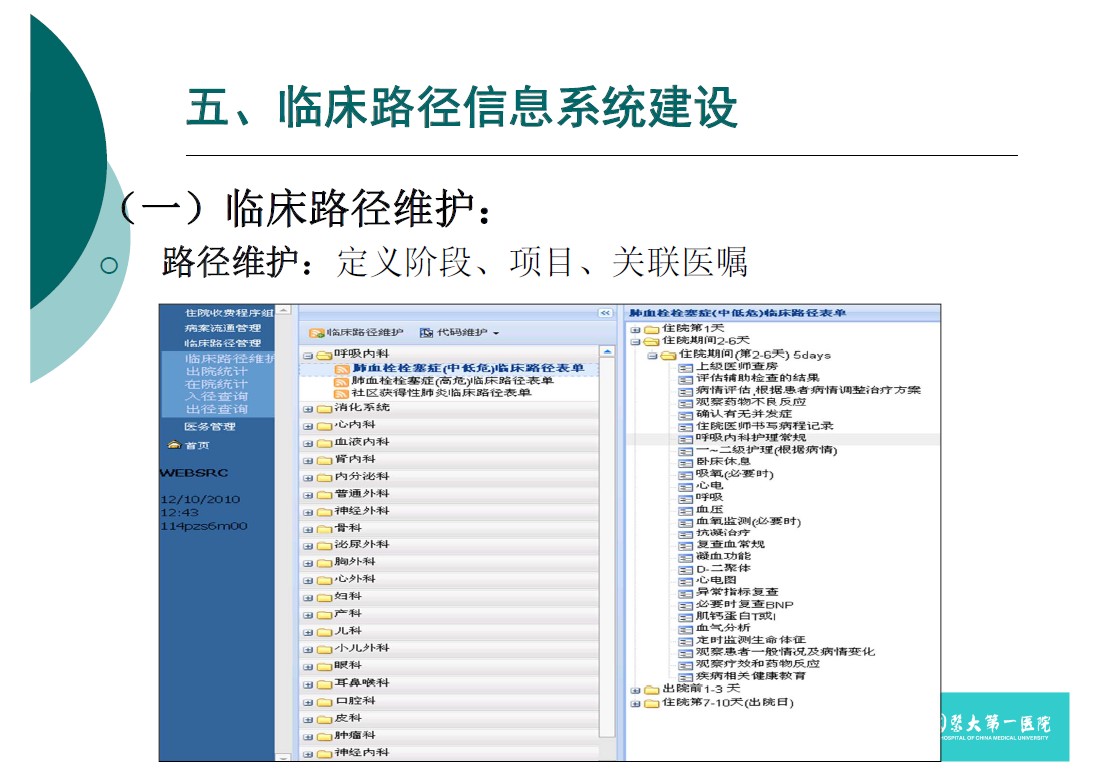Collapse the panel with the double-arrow button
This screenshot has width=1110, height=784.
tap(605, 313)
